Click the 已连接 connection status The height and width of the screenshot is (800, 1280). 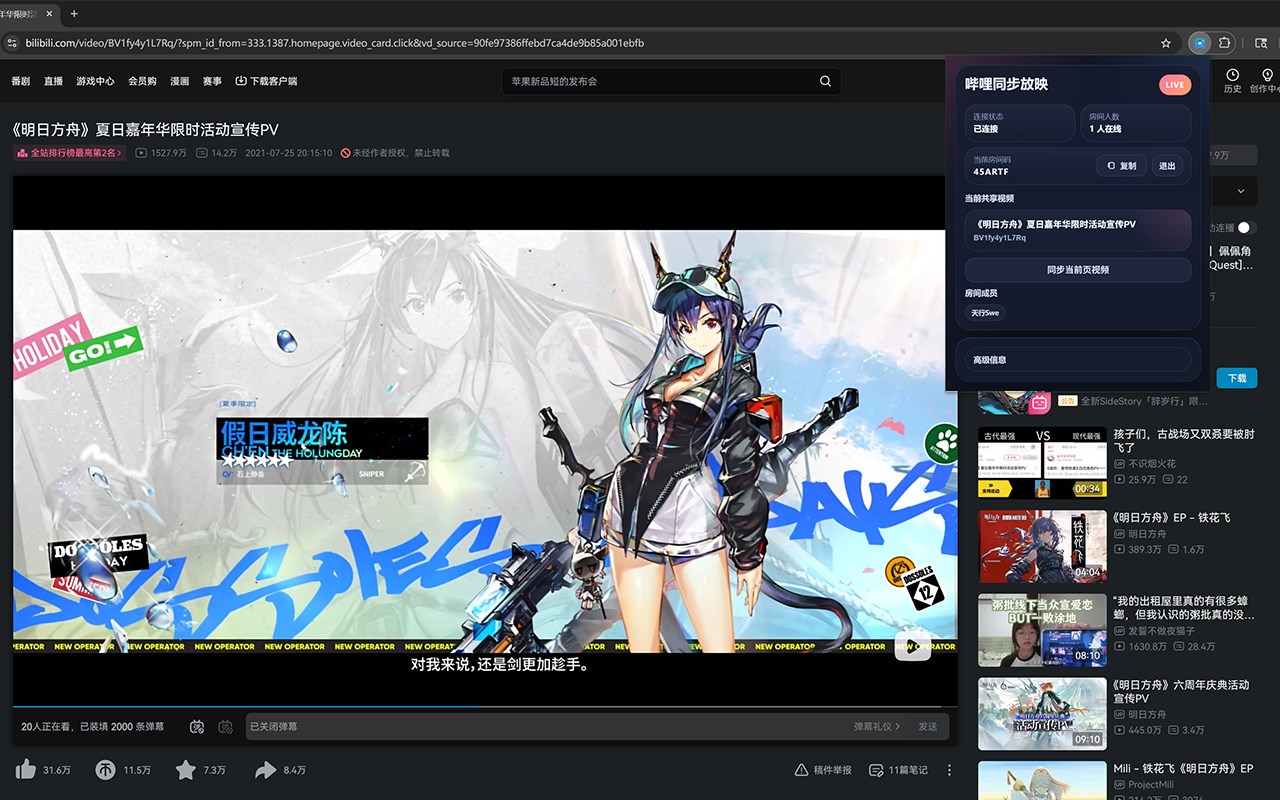pos(985,129)
